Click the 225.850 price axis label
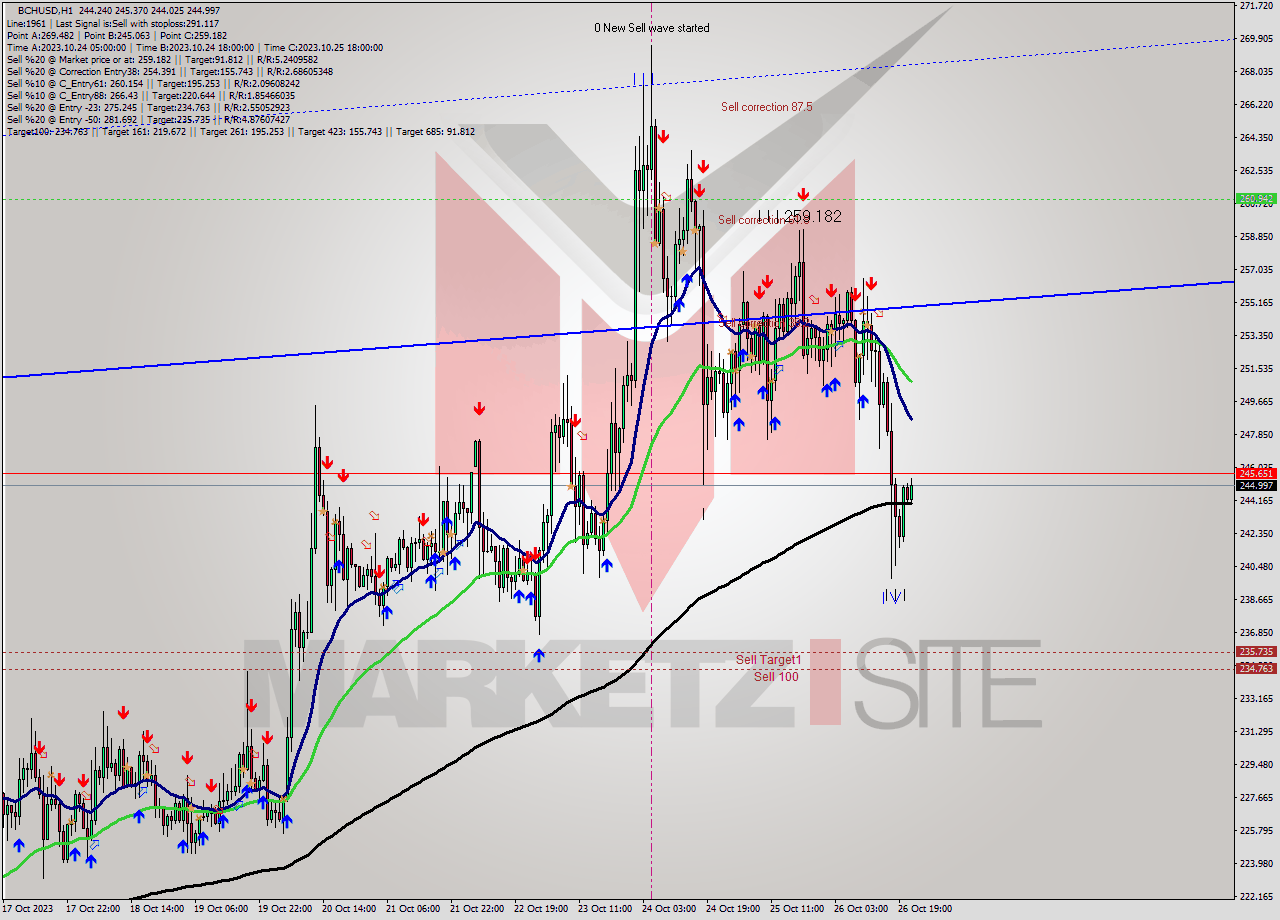The height and width of the screenshot is (920, 1280). (1255, 830)
